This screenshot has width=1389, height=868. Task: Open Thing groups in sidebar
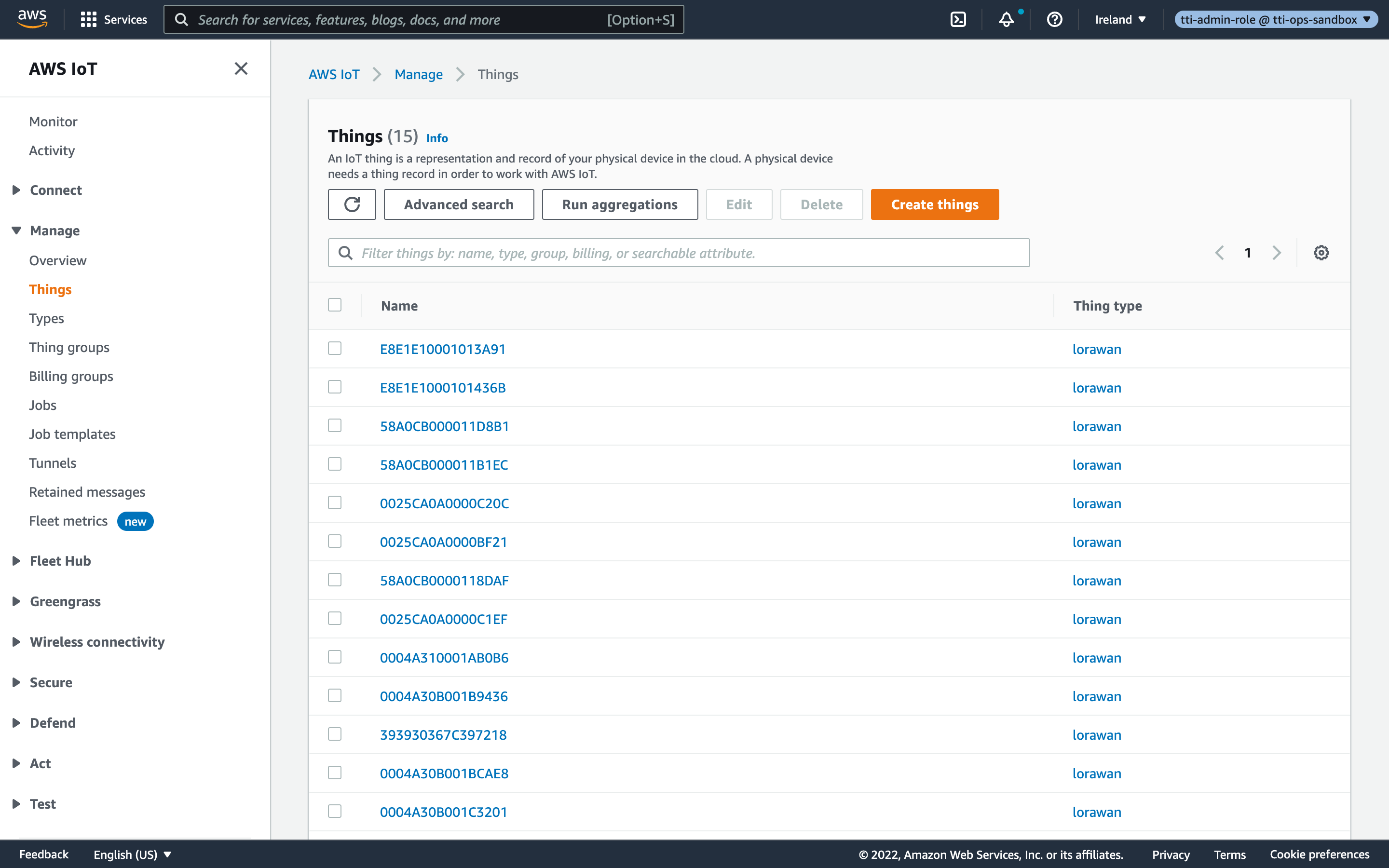tap(69, 347)
